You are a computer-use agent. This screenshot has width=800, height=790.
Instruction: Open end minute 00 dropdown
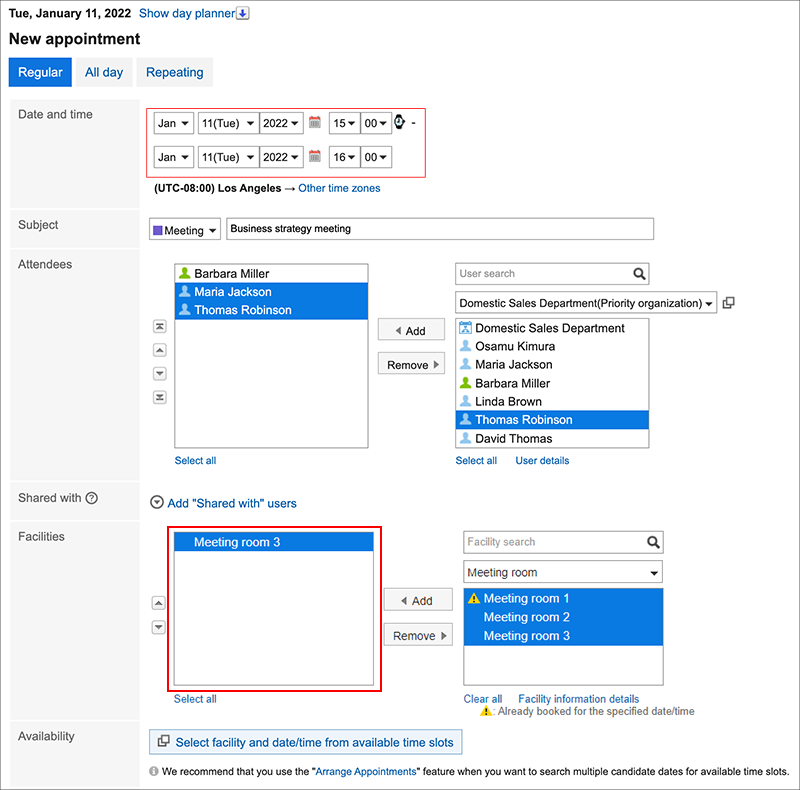(x=376, y=157)
